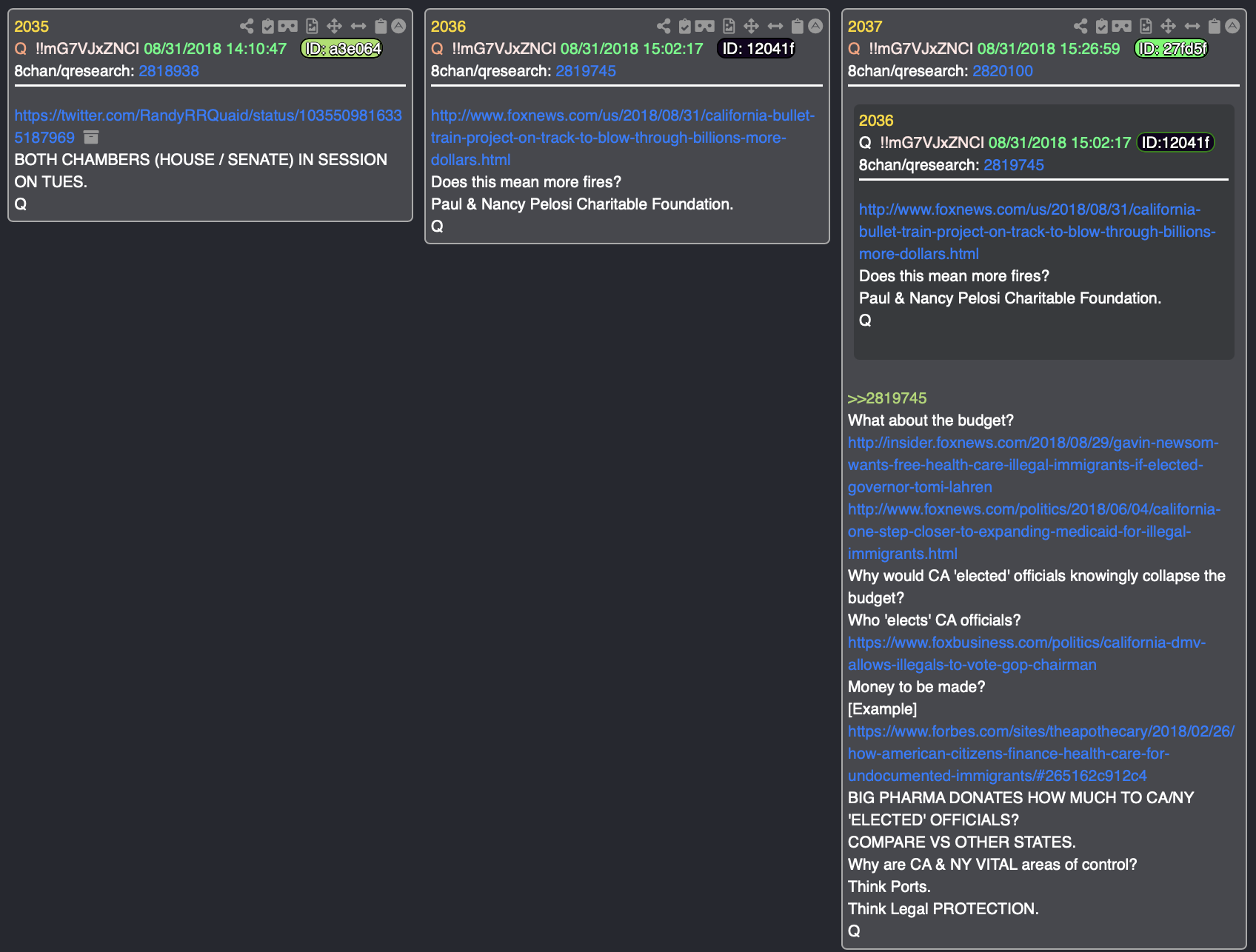Click image file icon on post 2037
Image resolution: width=1256 pixels, height=952 pixels.
click(x=1146, y=27)
